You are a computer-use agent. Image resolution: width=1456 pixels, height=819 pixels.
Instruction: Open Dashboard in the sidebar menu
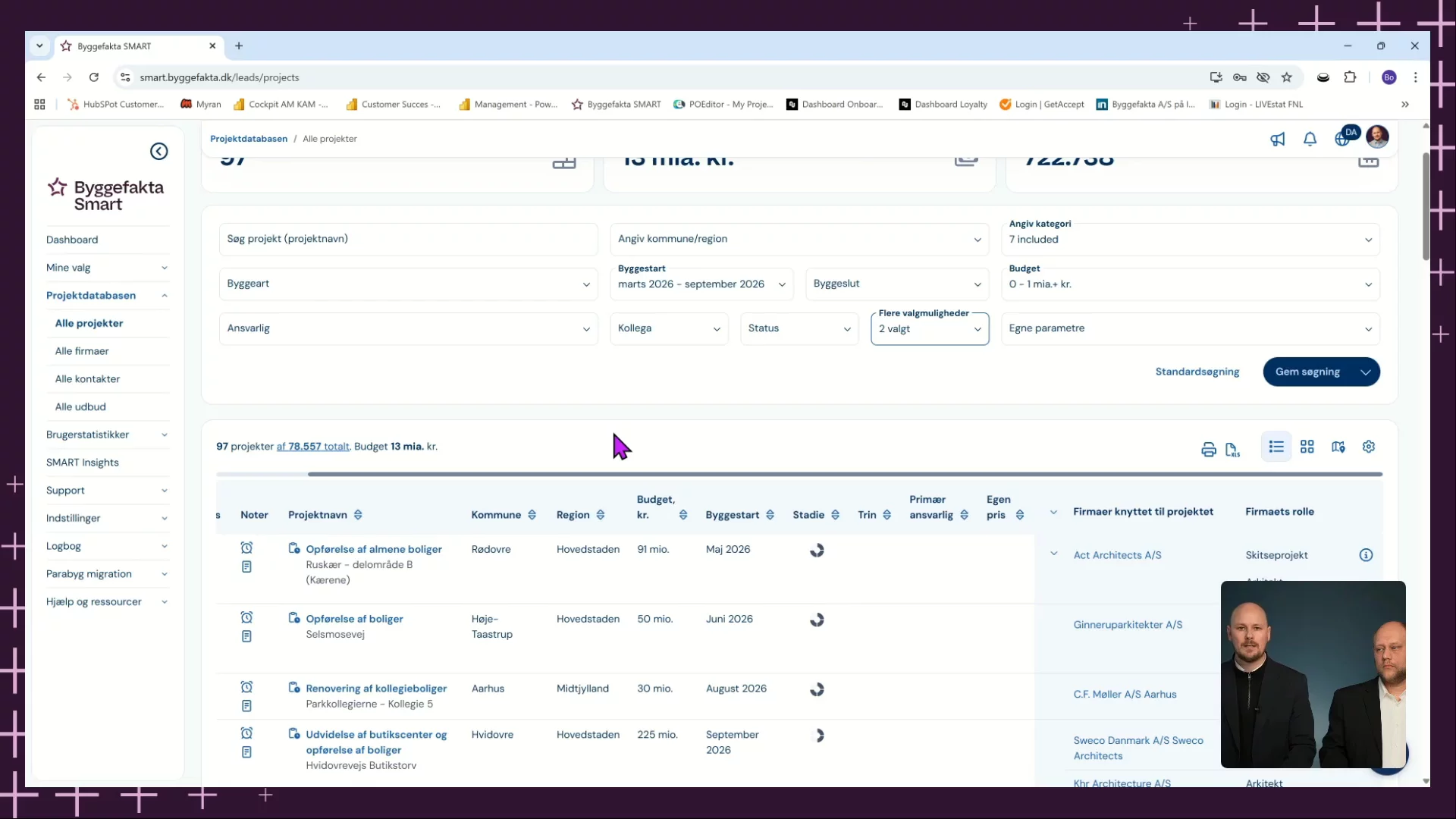click(72, 240)
